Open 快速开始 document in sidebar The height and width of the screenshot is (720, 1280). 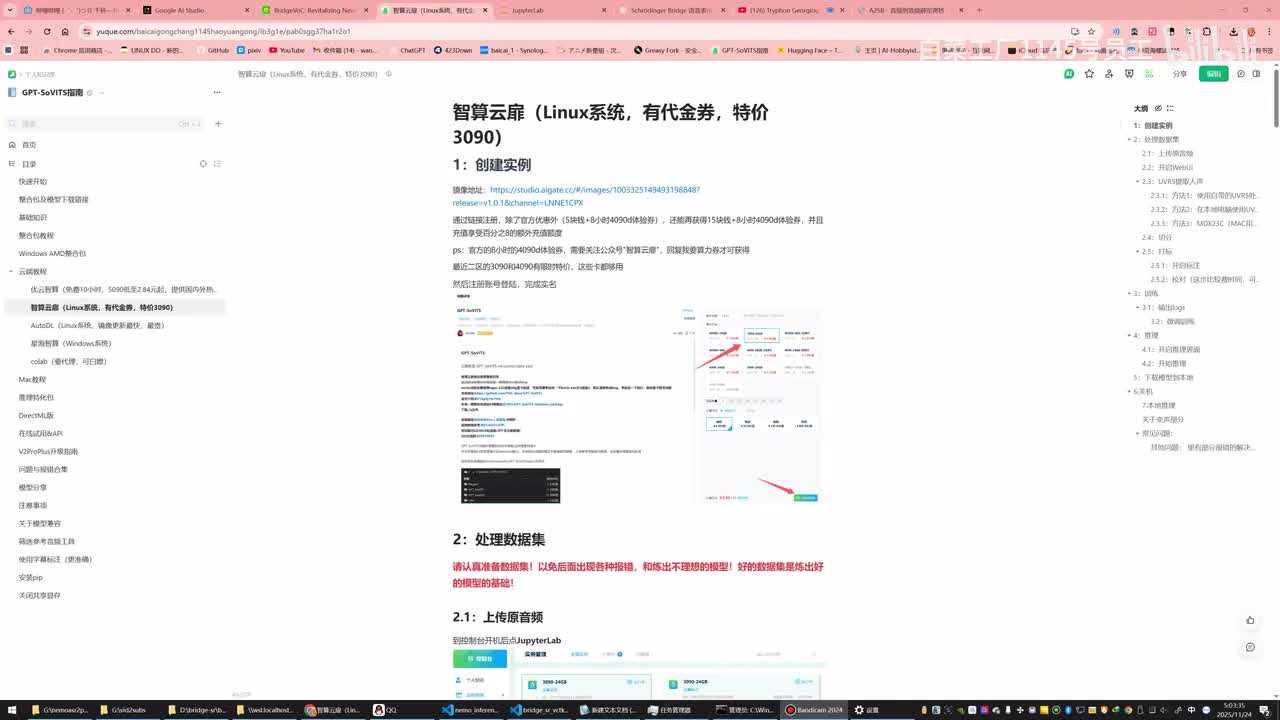click(x=33, y=182)
